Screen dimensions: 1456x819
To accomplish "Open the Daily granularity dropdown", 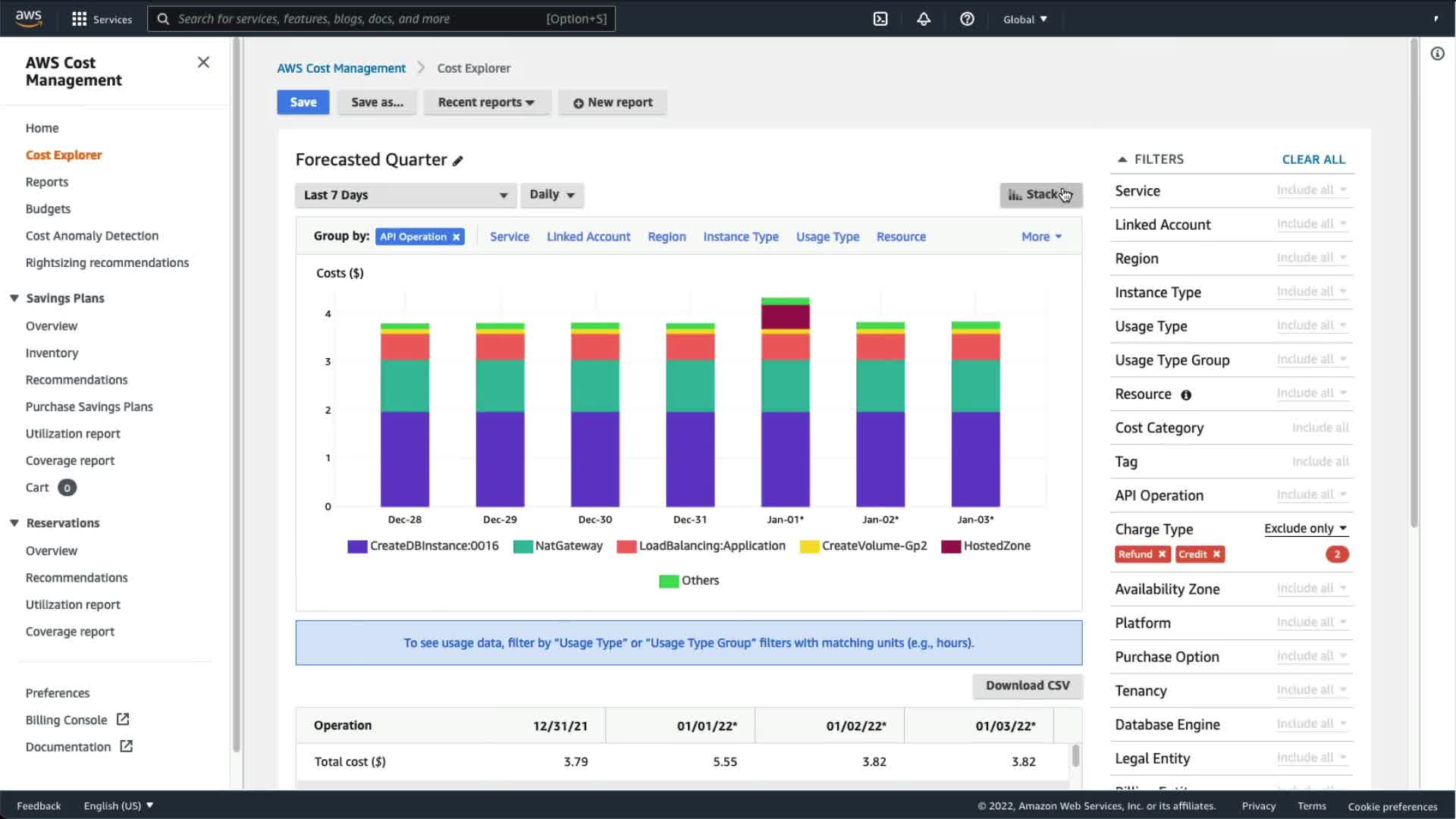I will point(551,195).
